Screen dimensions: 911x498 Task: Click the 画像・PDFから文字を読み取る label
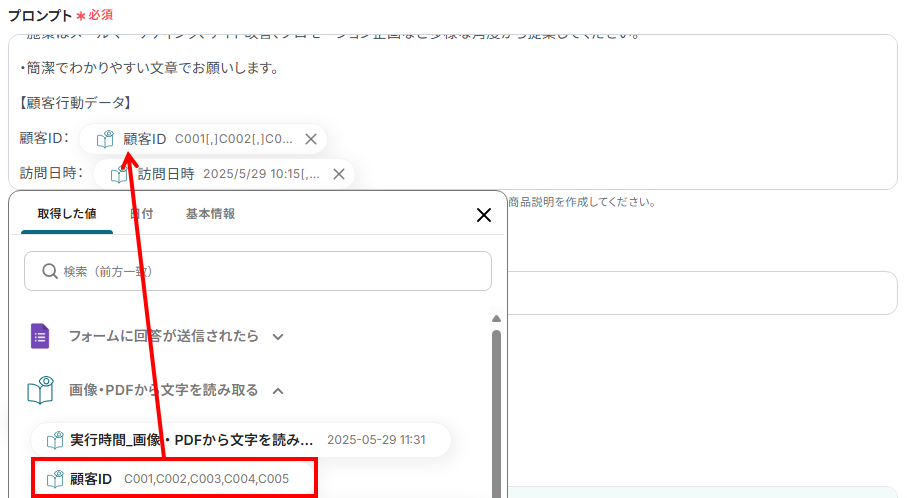[x=163, y=390]
